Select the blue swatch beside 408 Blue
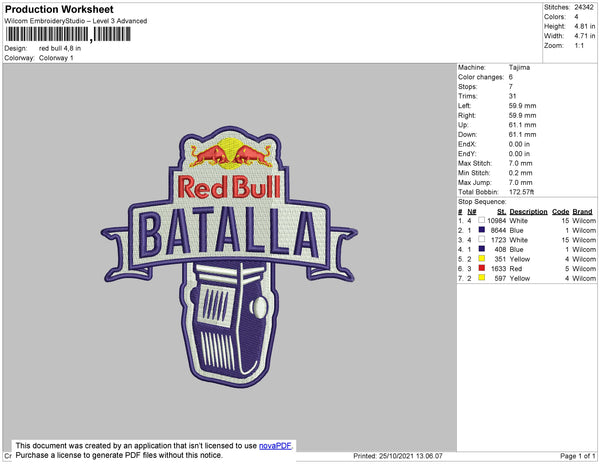The width and height of the screenshot is (600, 464). (481, 249)
